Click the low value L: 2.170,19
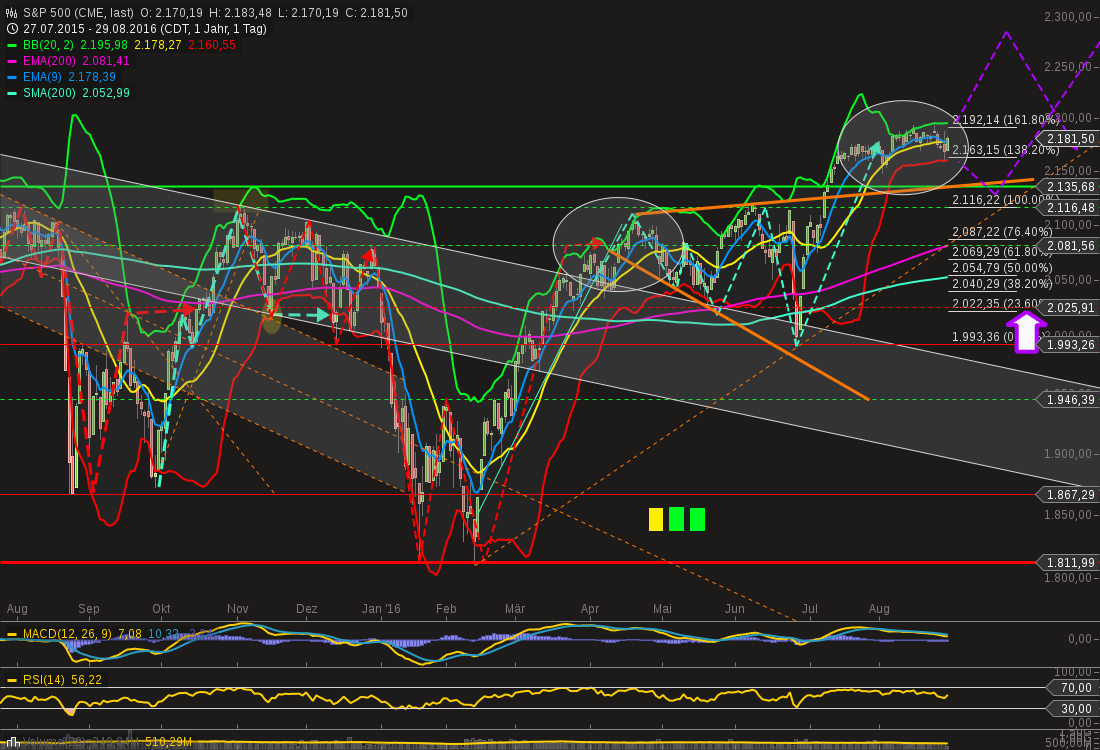 (308, 13)
